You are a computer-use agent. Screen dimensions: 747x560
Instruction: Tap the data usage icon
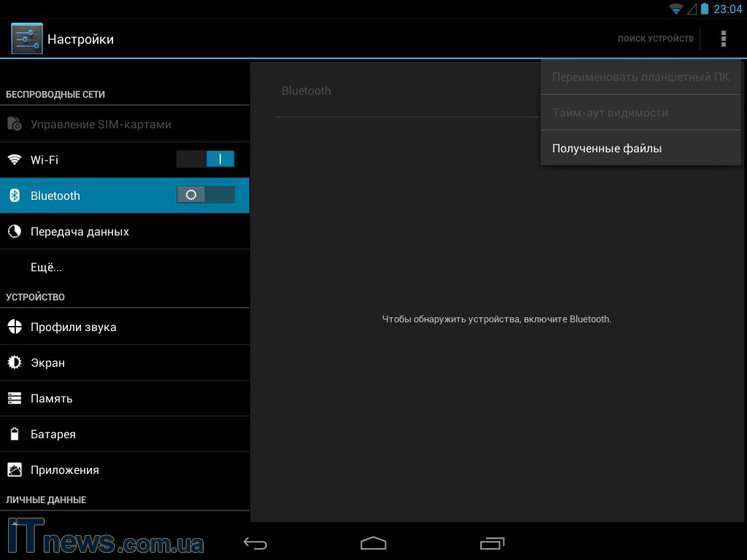pyautogui.click(x=15, y=231)
